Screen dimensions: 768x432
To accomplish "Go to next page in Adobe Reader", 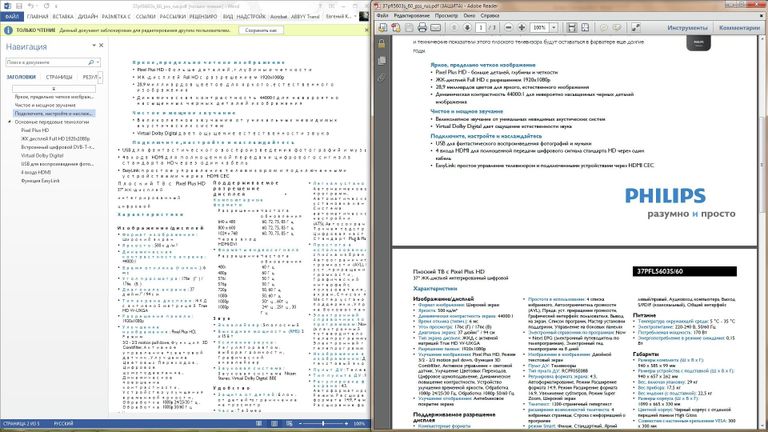I will pos(467,28).
